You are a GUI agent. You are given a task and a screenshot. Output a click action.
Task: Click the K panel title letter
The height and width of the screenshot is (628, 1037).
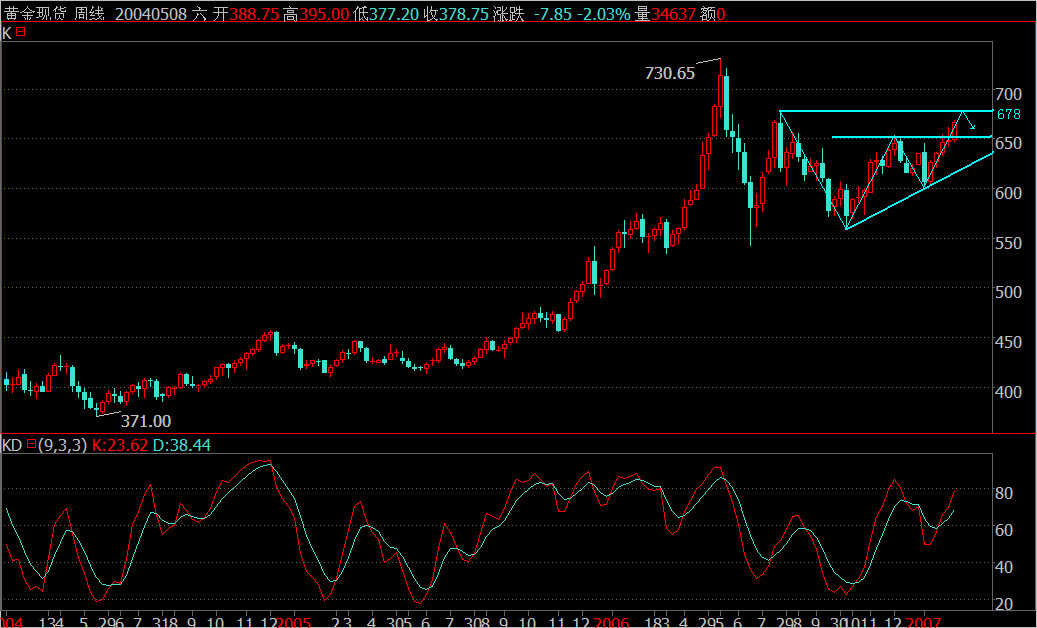[x=7, y=32]
